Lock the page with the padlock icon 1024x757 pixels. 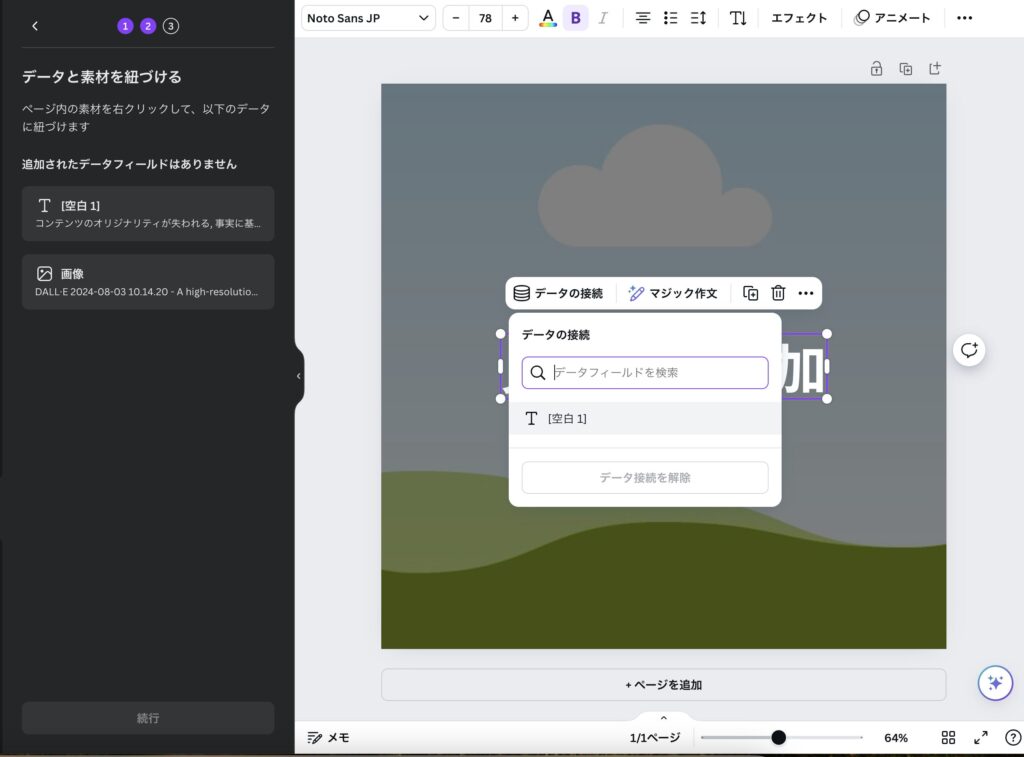click(876, 69)
